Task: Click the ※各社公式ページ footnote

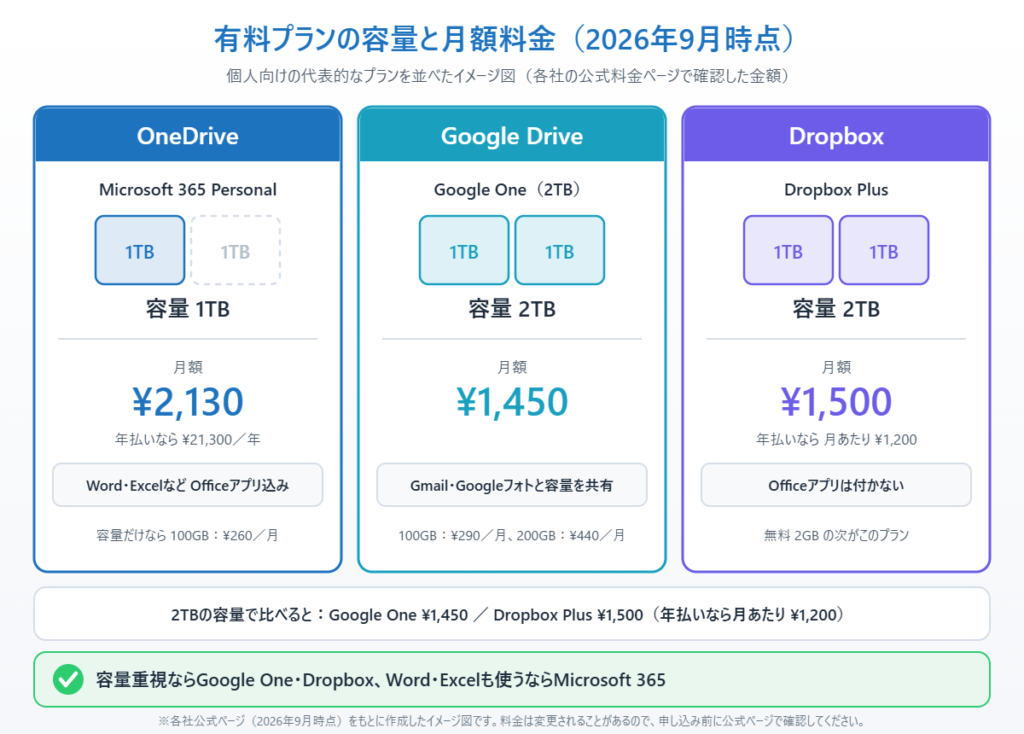Action: [512, 721]
